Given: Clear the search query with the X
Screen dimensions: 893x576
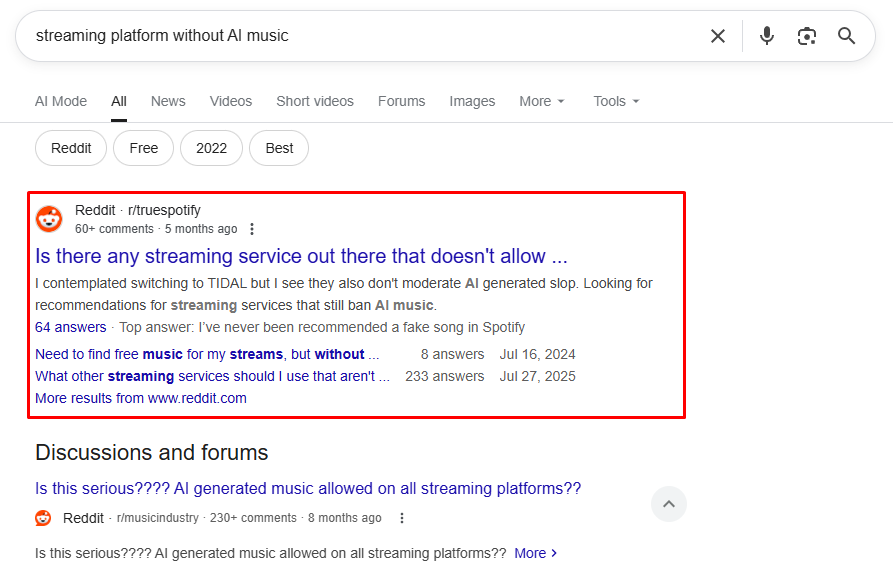Looking at the screenshot, I should [717, 35].
